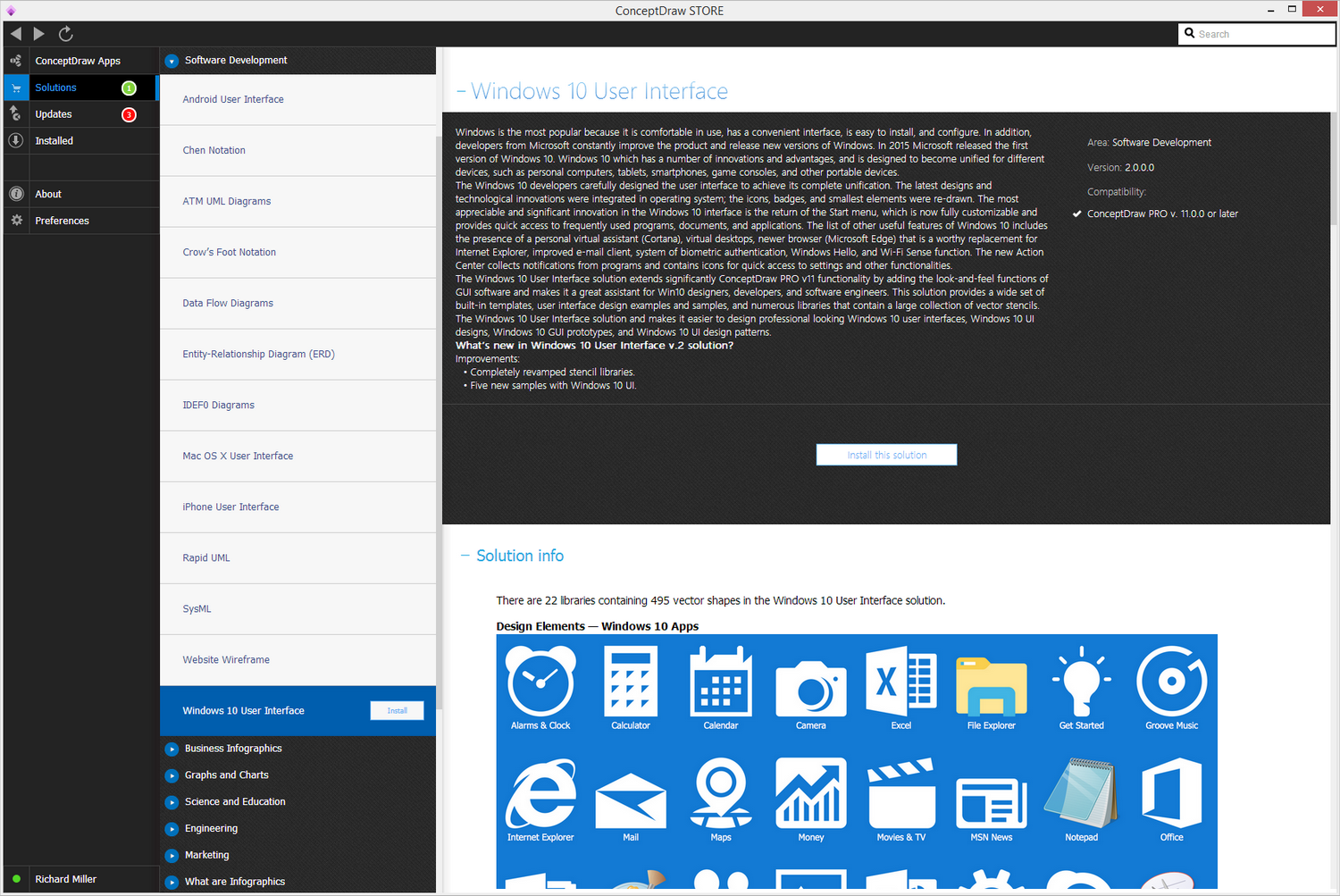
Task: Expand the Engineering category
Action: point(172,829)
